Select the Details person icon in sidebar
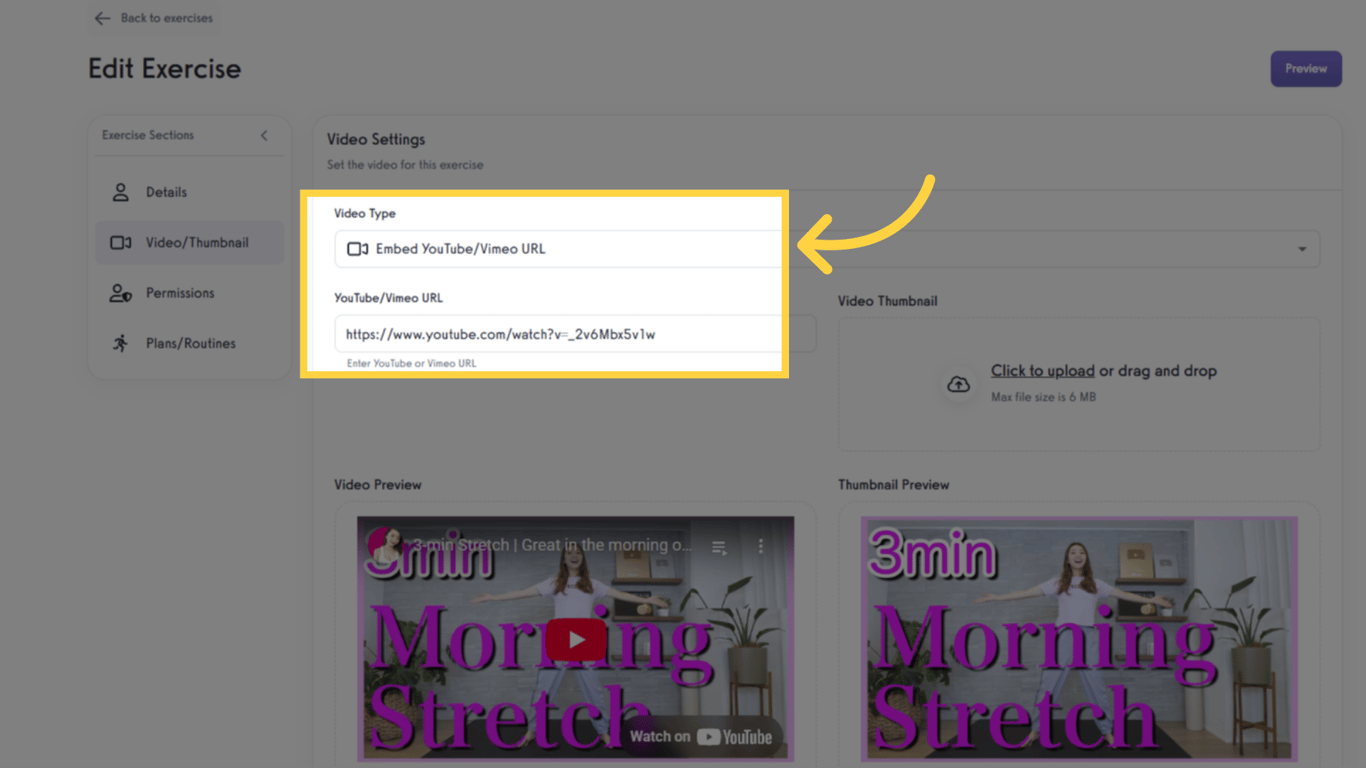Viewport: 1366px width, 768px height. pos(120,192)
